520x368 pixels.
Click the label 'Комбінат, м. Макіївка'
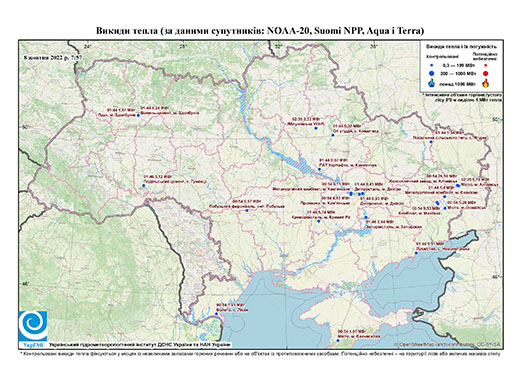click(419, 213)
